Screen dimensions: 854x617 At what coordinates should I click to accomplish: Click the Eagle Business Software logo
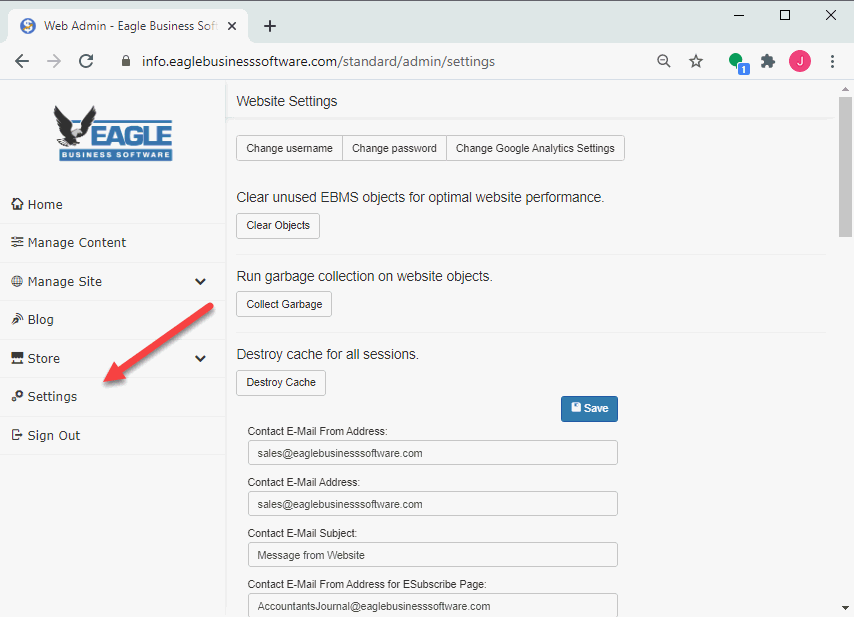pos(113,133)
